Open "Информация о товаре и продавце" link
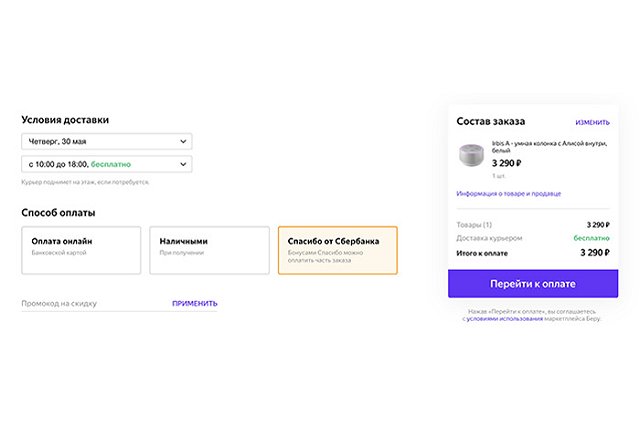The height and width of the screenshot is (426, 640). click(x=509, y=194)
